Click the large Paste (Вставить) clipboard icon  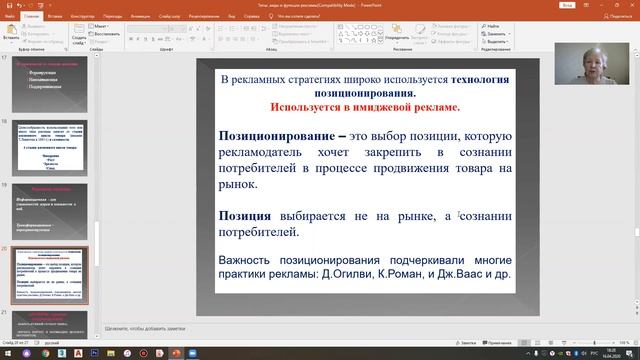(x=11, y=29)
